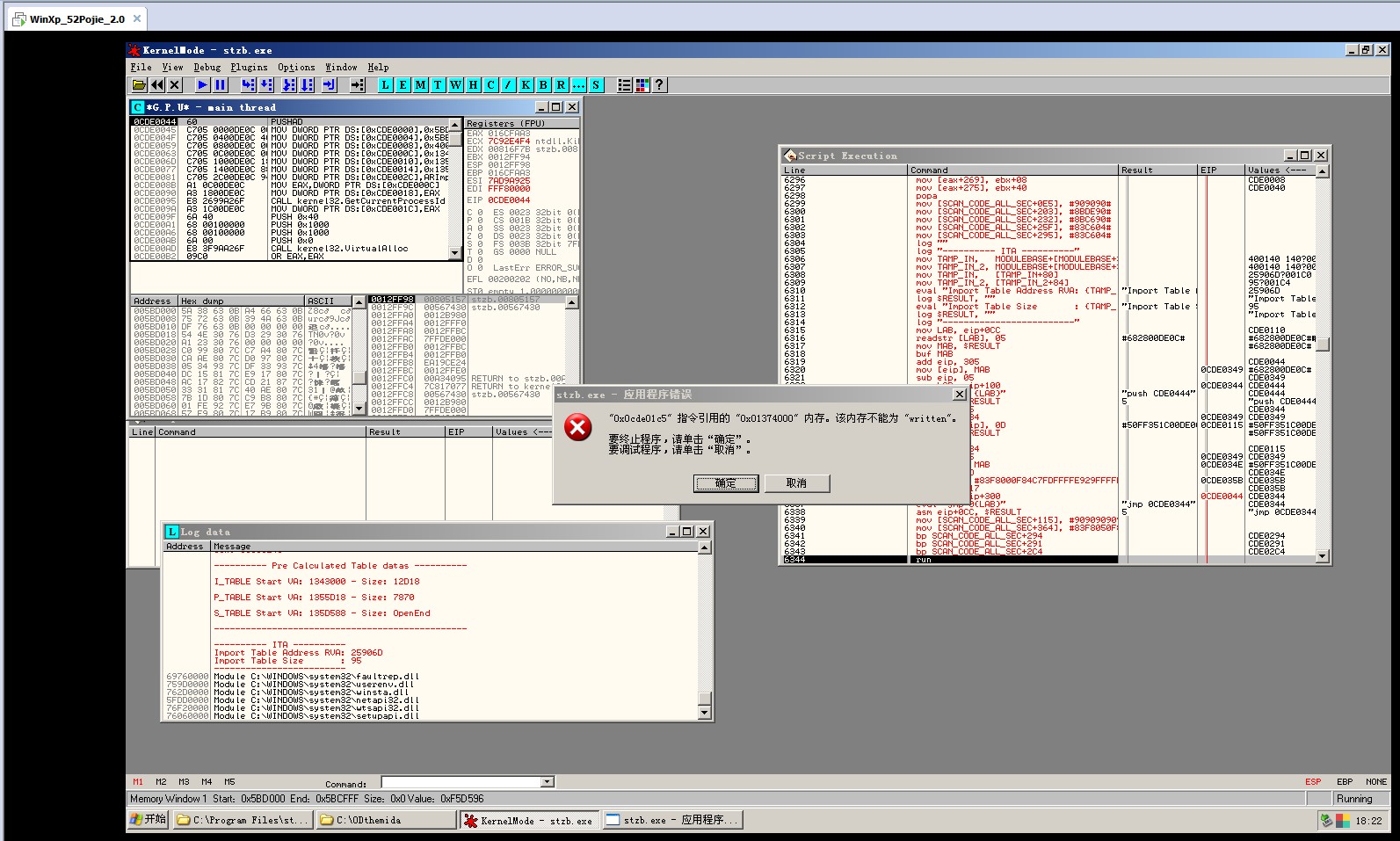
Task: Click the Execute till return icon
Action: tap(330, 84)
